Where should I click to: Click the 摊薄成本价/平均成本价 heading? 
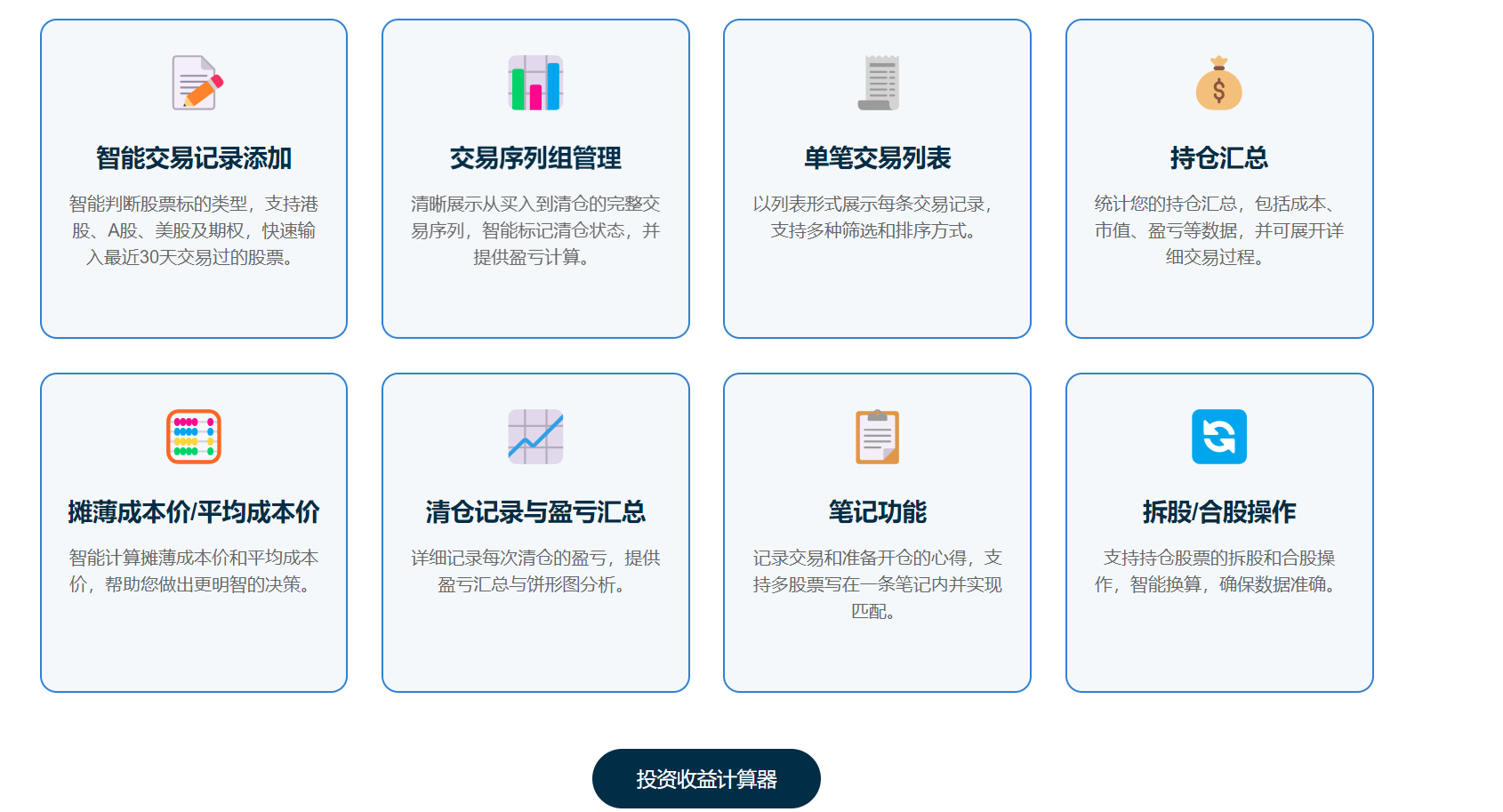tap(194, 512)
